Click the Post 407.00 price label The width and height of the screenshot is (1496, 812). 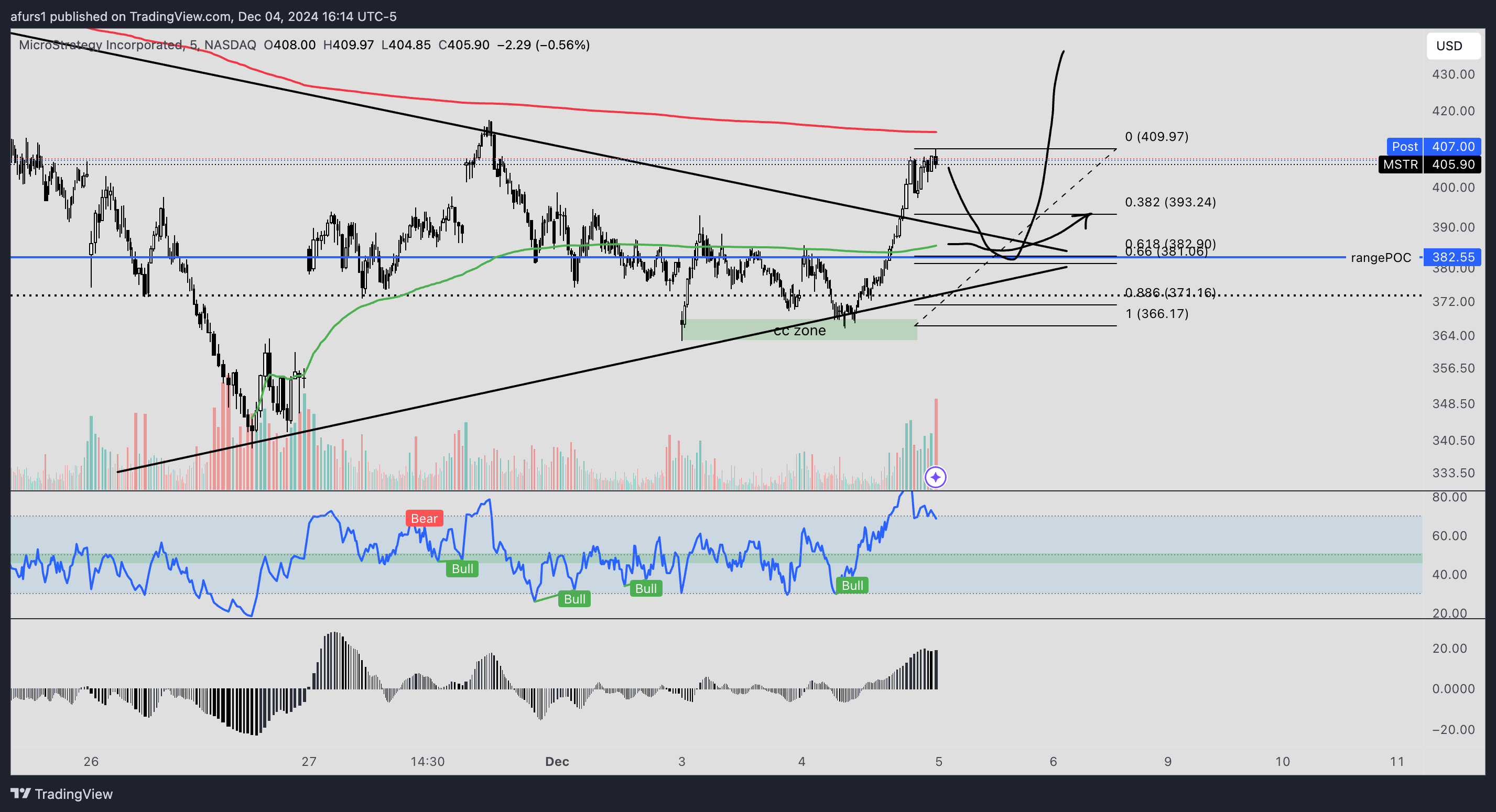[1433, 146]
